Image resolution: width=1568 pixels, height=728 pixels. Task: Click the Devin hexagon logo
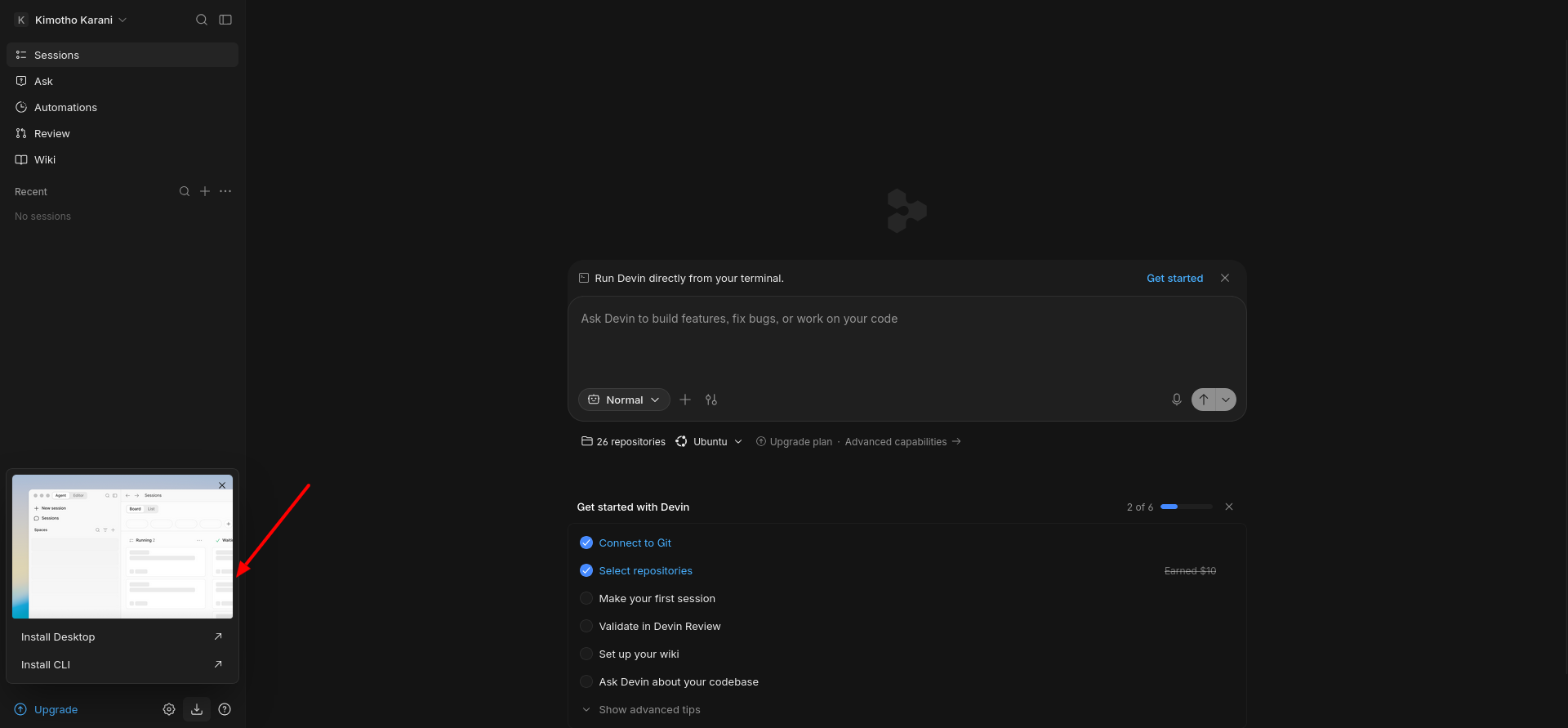tap(906, 211)
